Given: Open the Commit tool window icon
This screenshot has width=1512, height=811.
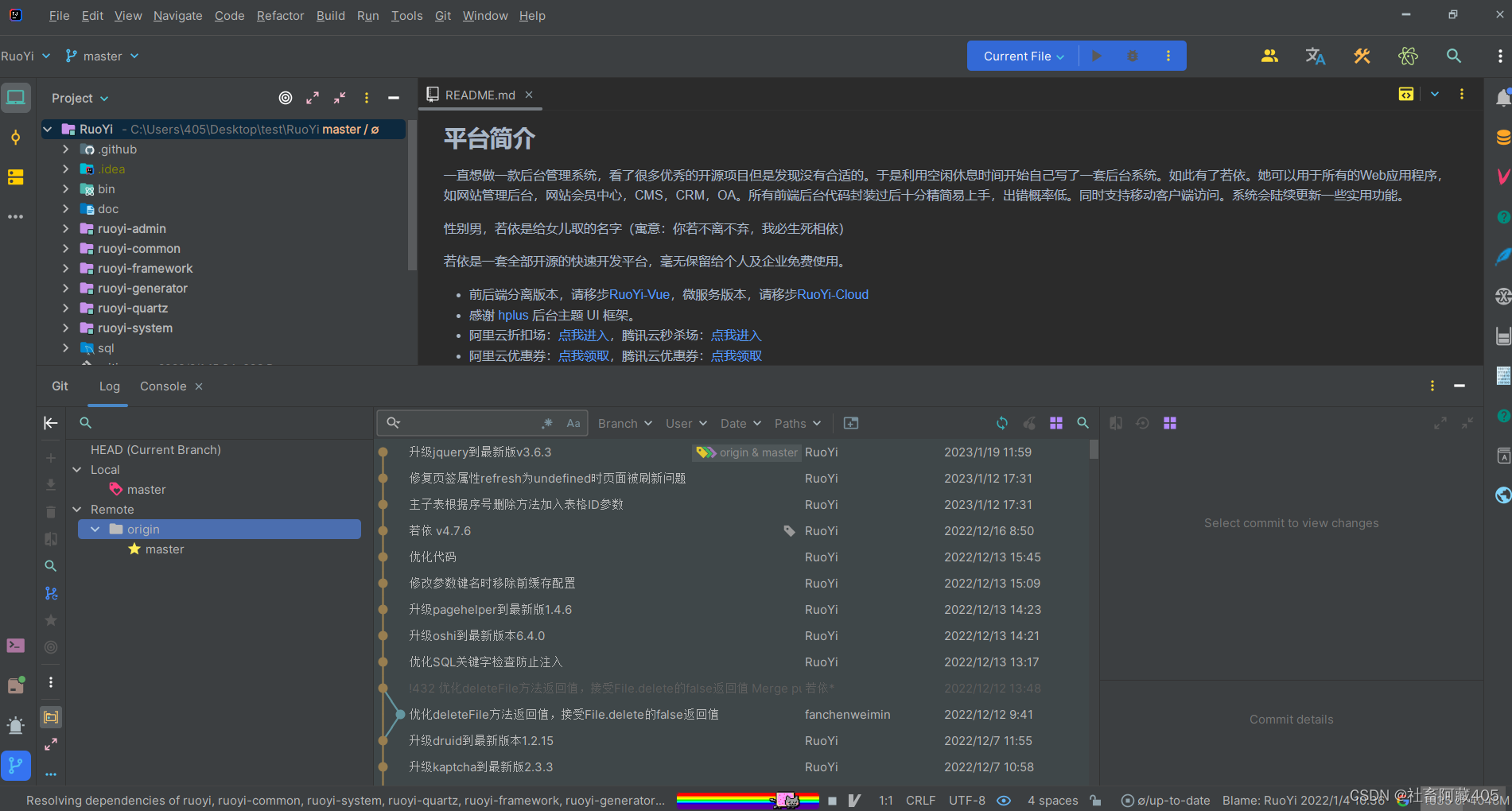Looking at the screenshot, I should [16, 138].
